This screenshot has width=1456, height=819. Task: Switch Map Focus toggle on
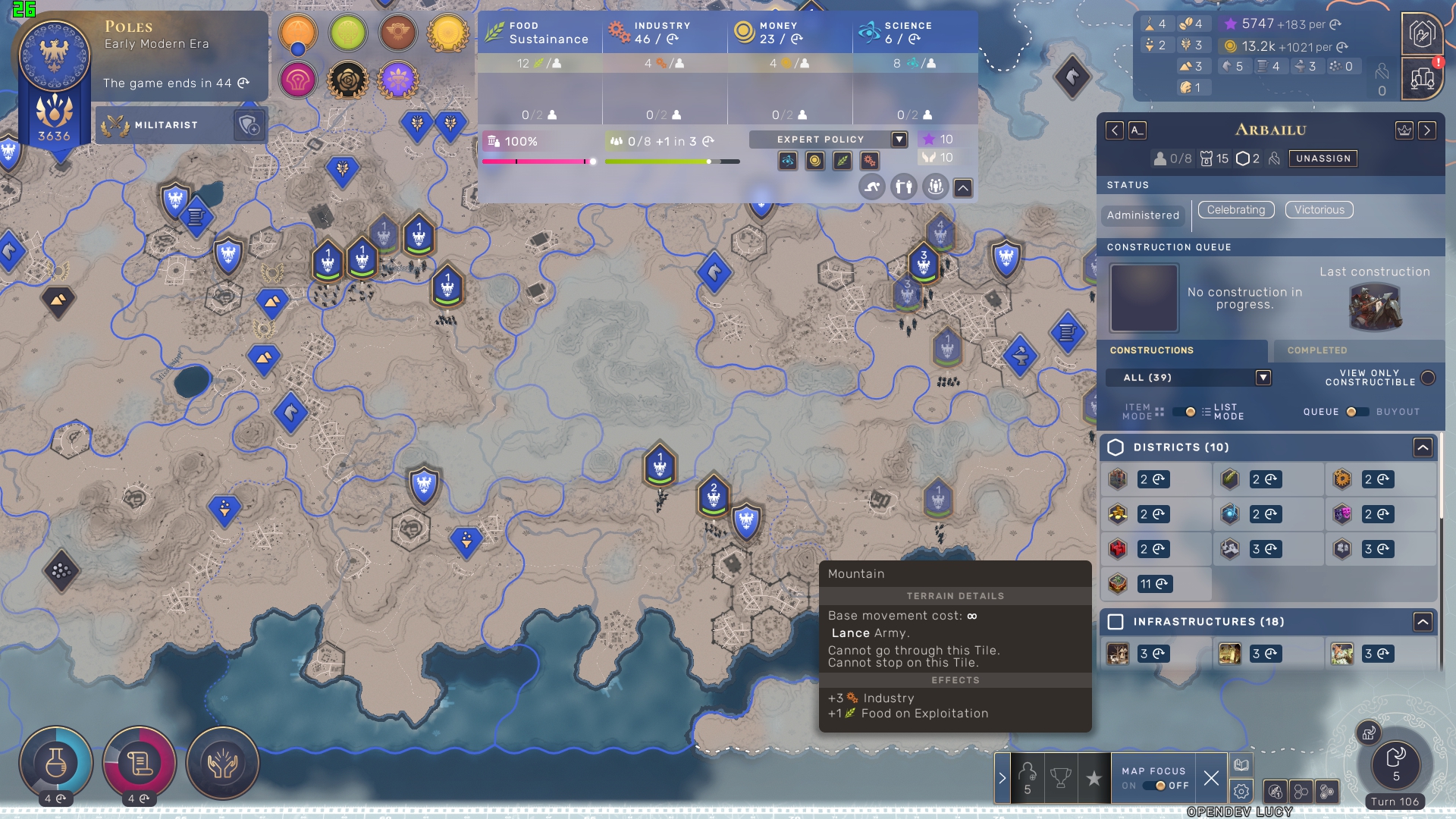click(1155, 786)
